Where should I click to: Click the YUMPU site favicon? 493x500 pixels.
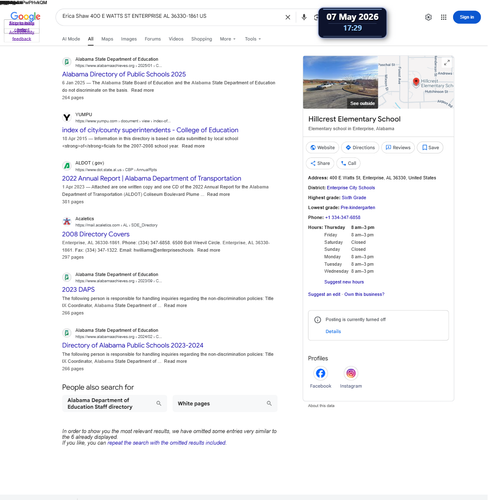(x=67, y=118)
